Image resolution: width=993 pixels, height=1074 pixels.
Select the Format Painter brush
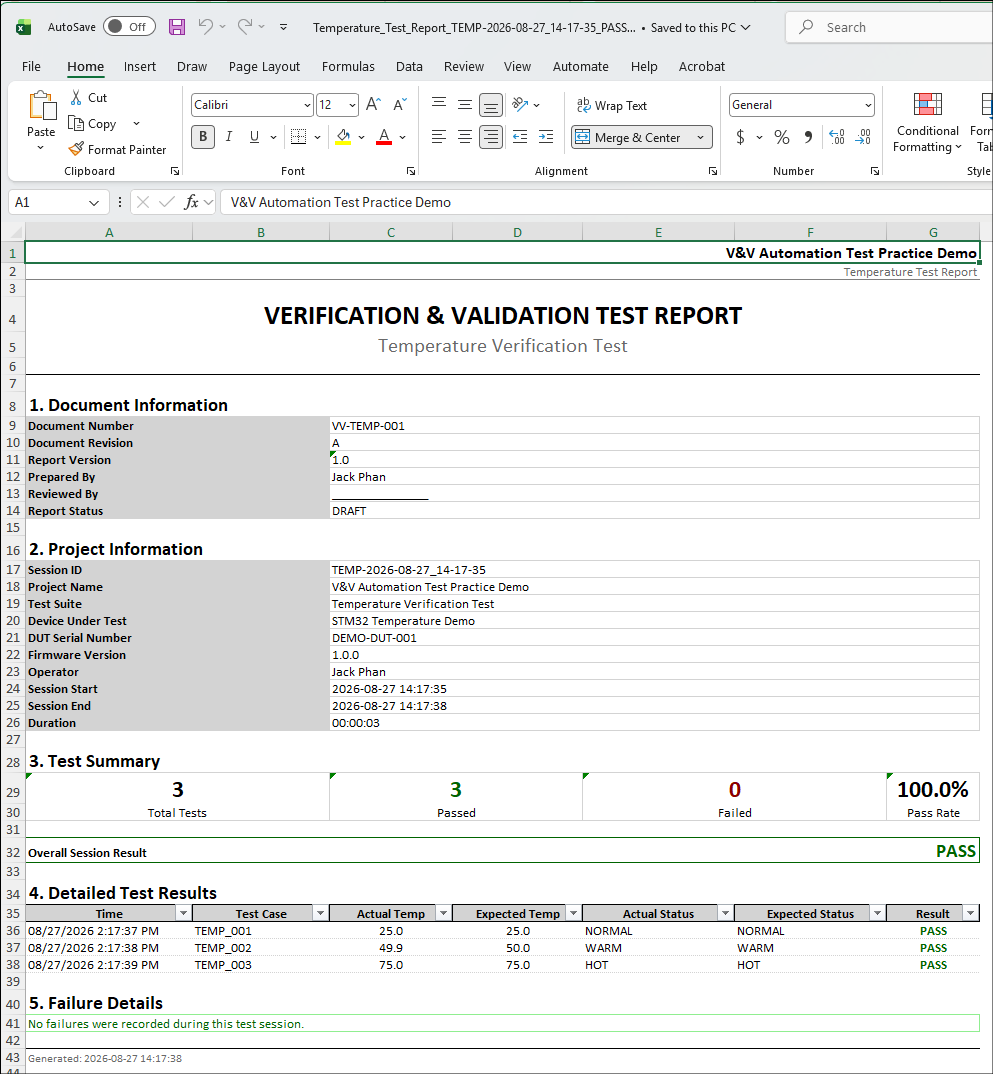(x=76, y=149)
